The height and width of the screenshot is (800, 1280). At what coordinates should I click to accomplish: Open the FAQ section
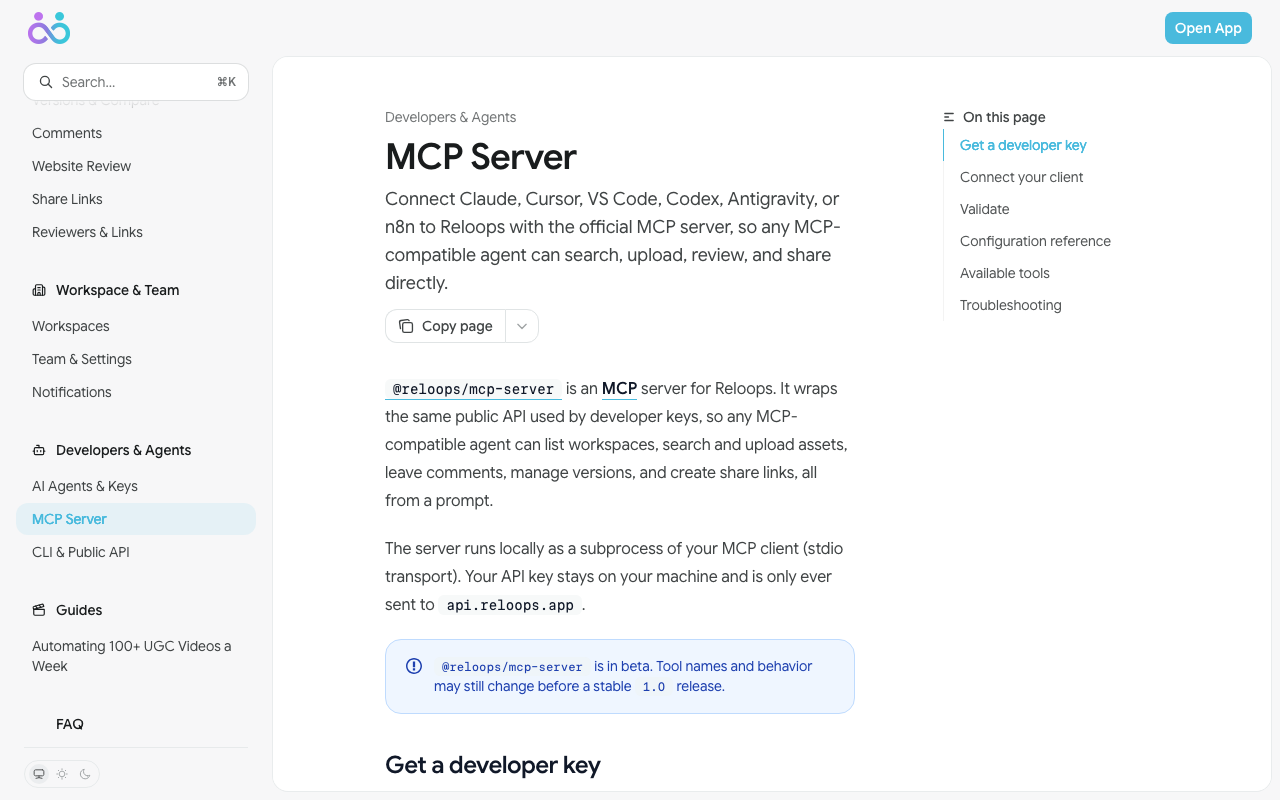click(70, 724)
